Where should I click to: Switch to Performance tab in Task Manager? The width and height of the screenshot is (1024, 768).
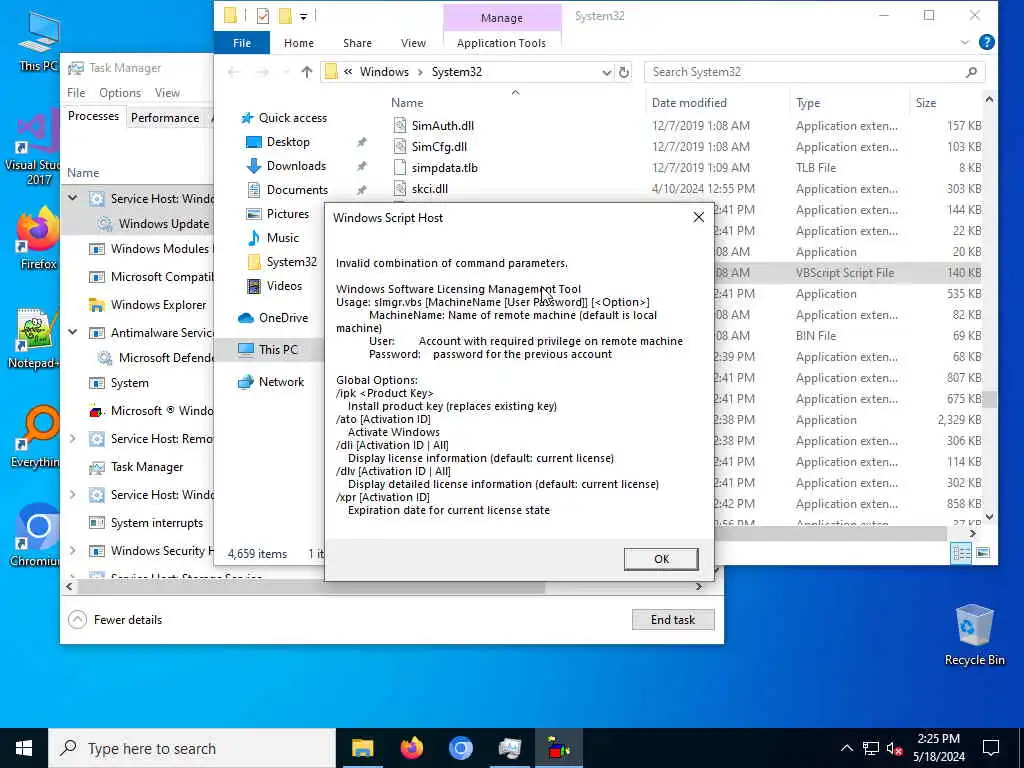click(165, 118)
